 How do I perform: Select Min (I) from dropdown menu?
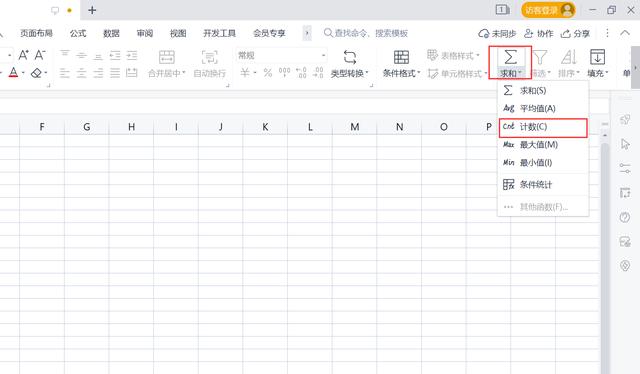(x=543, y=163)
